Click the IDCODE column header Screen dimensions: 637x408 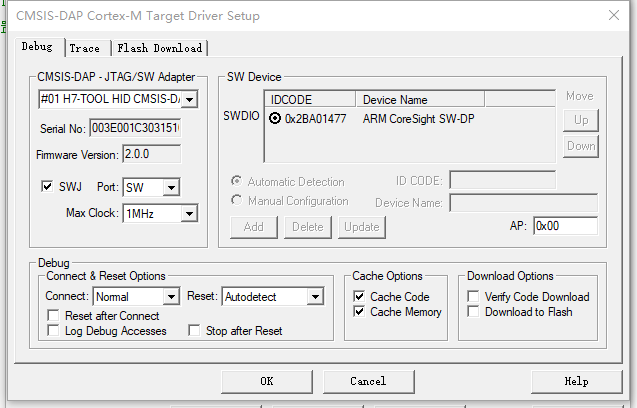pos(310,100)
